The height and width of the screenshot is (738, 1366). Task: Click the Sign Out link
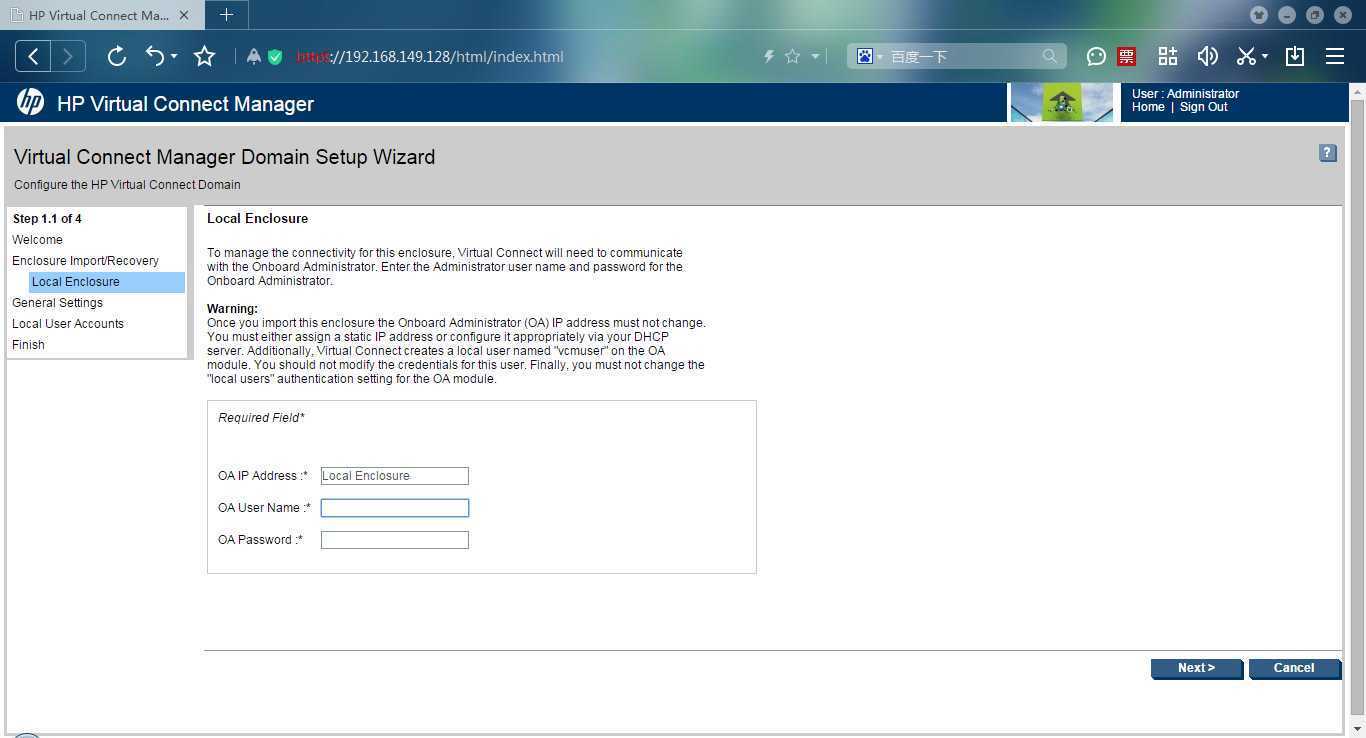[x=1203, y=107]
